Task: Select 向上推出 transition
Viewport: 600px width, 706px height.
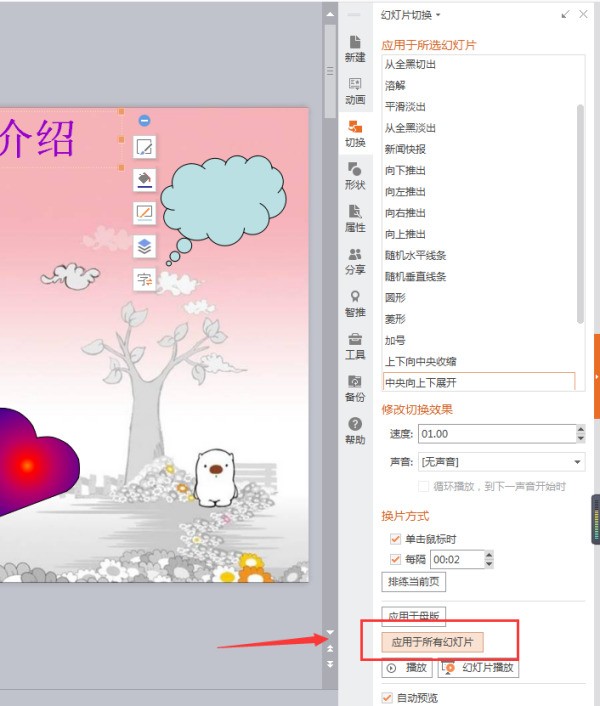Action: (479, 234)
